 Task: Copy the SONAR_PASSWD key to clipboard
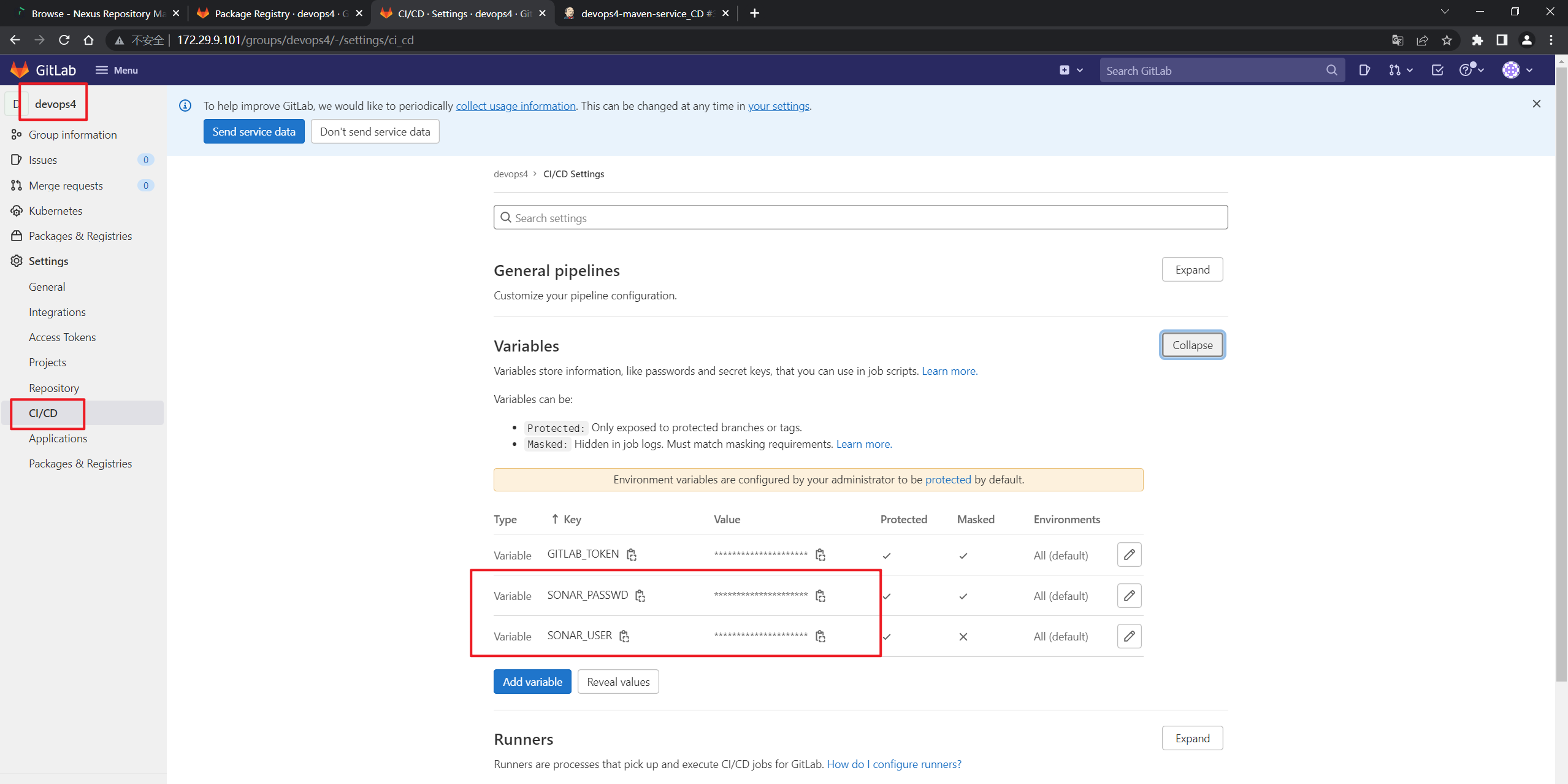click(640, 596)
